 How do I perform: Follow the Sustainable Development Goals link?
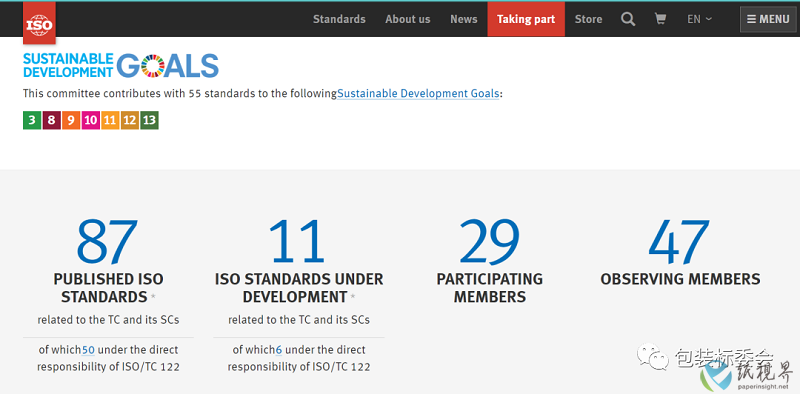(x=418, y=94)
